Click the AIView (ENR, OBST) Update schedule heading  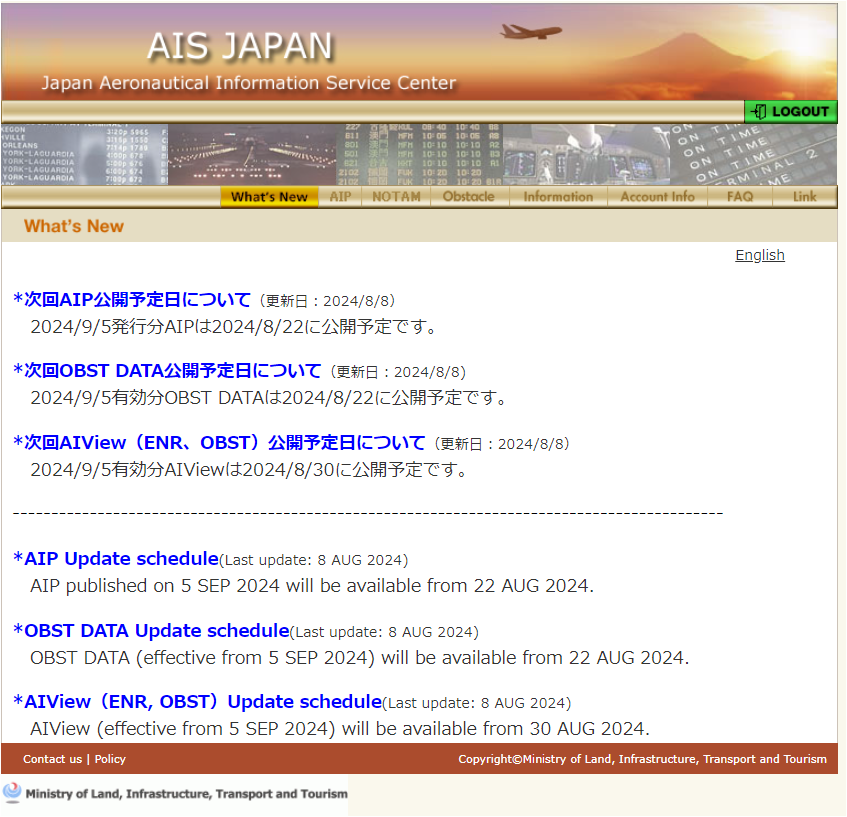pyautogui.click(x=197, y=701)
